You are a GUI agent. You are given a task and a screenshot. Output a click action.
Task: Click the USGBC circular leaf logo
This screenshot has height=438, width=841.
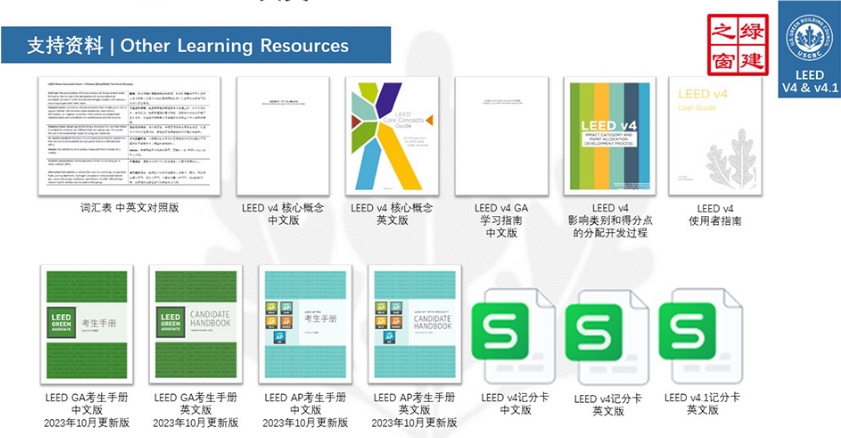809,38
